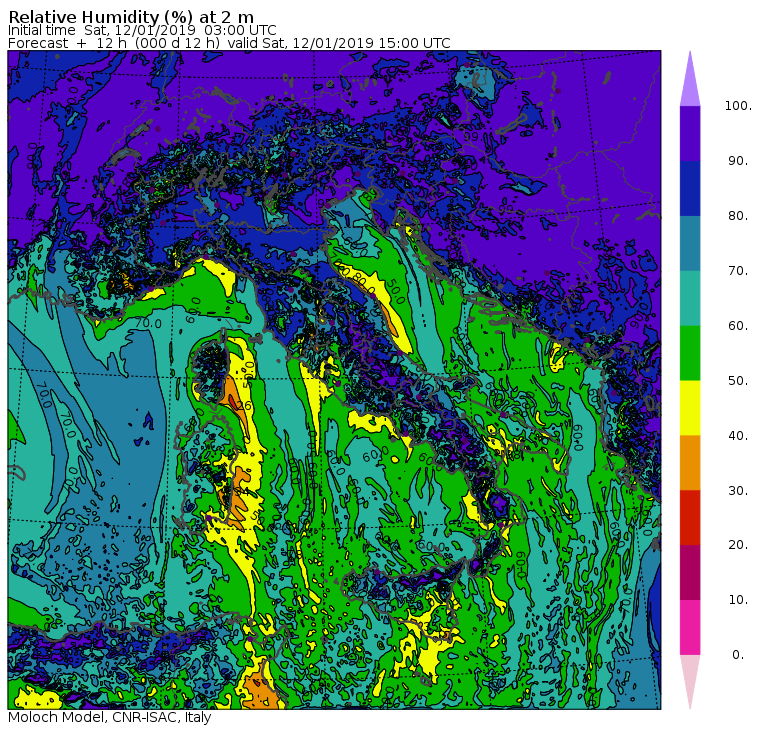Click the '60.' colorbar label
Screen dimensions: 760x731
tap(738, 325)
